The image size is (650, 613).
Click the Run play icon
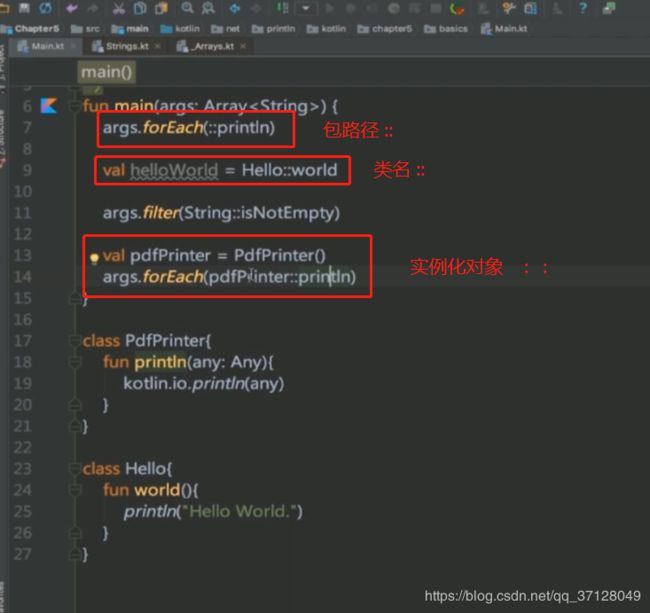coord(330,8)
